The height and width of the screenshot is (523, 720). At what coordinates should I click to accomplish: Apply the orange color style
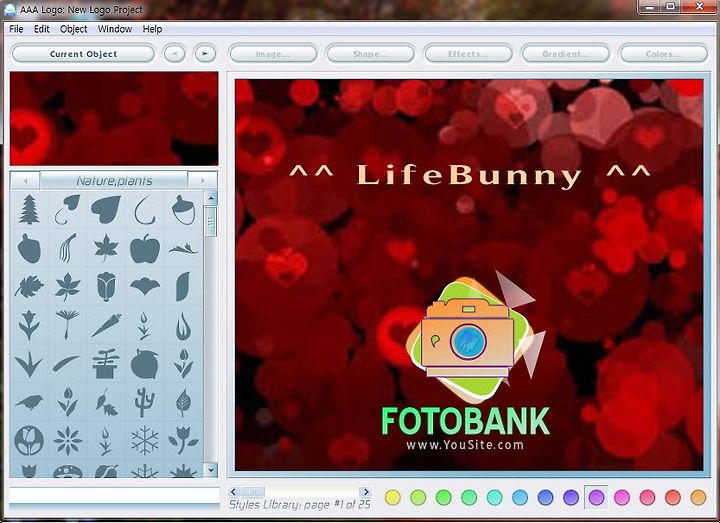pos(698,497)
